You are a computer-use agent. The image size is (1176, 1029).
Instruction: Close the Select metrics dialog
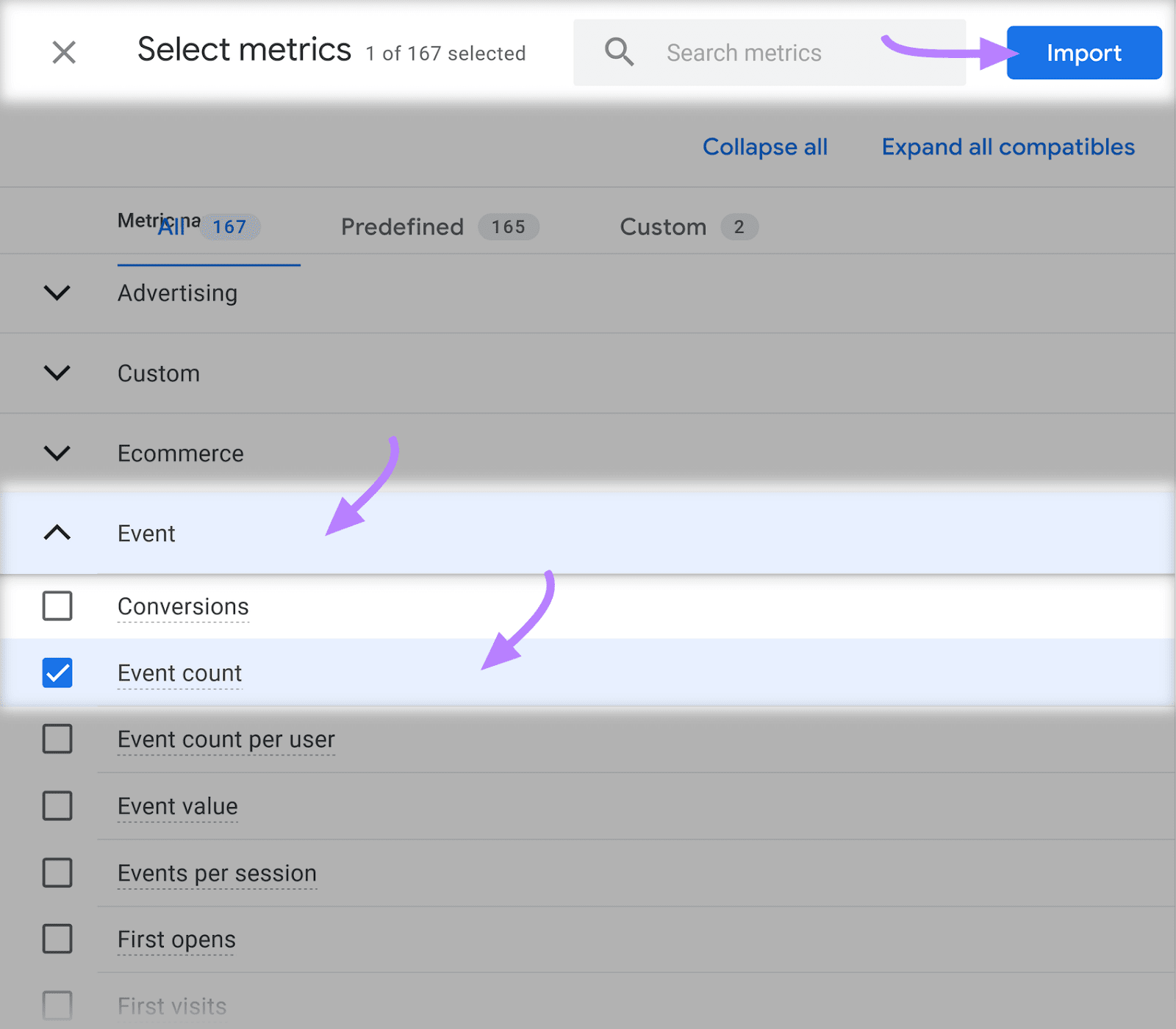point(64,52)
